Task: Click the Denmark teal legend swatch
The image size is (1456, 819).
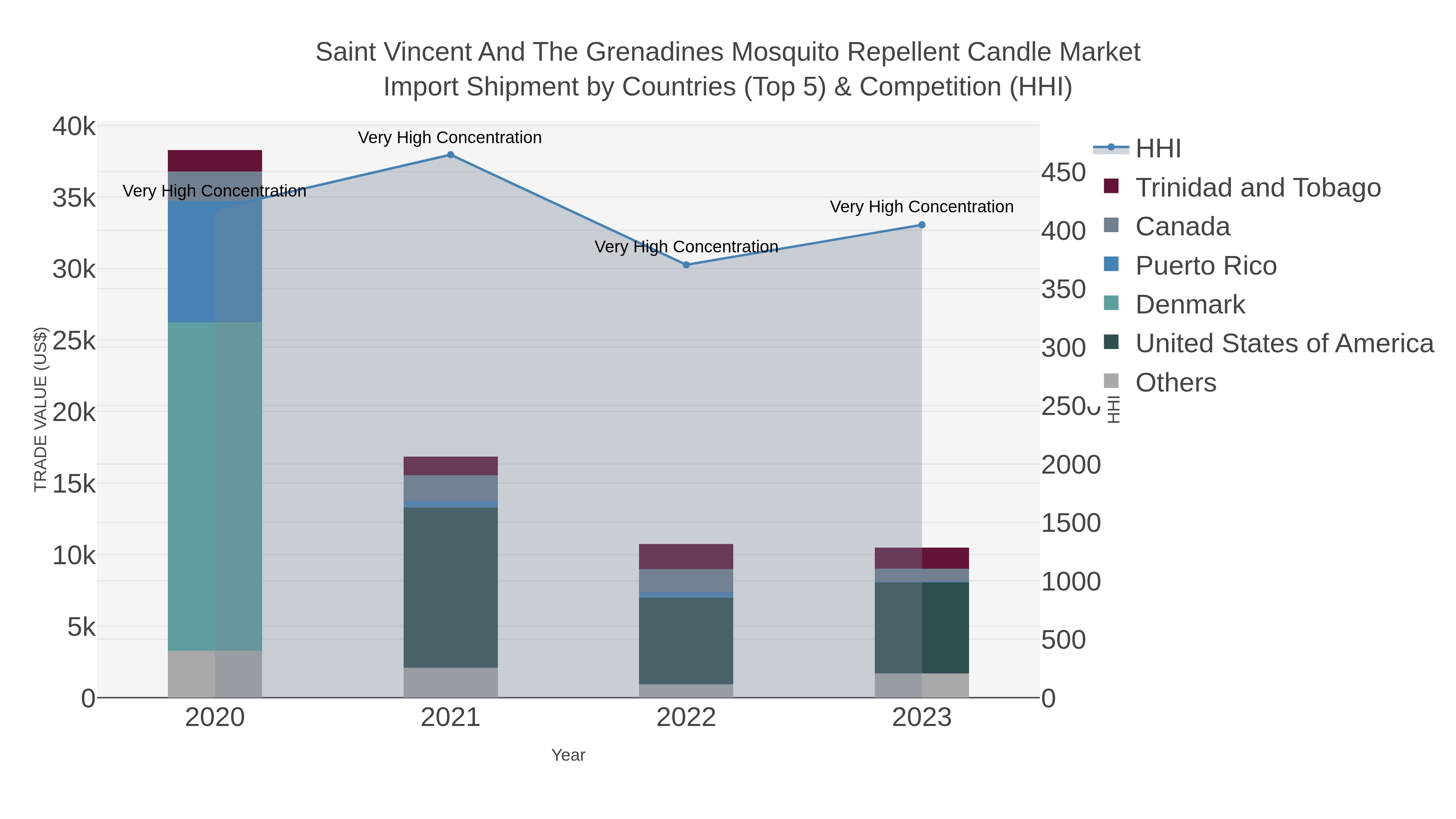Action: (x=1111, y=303)
